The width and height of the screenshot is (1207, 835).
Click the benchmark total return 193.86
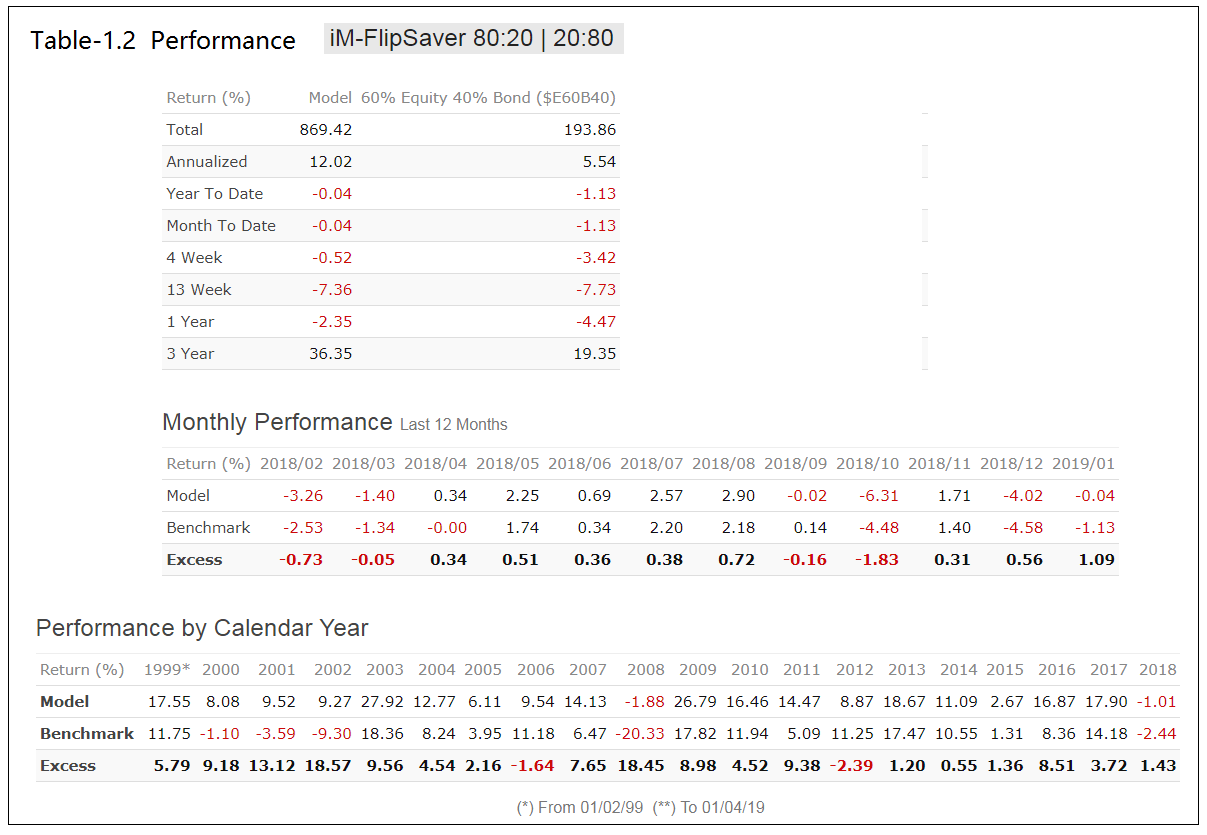coord(590,130)
